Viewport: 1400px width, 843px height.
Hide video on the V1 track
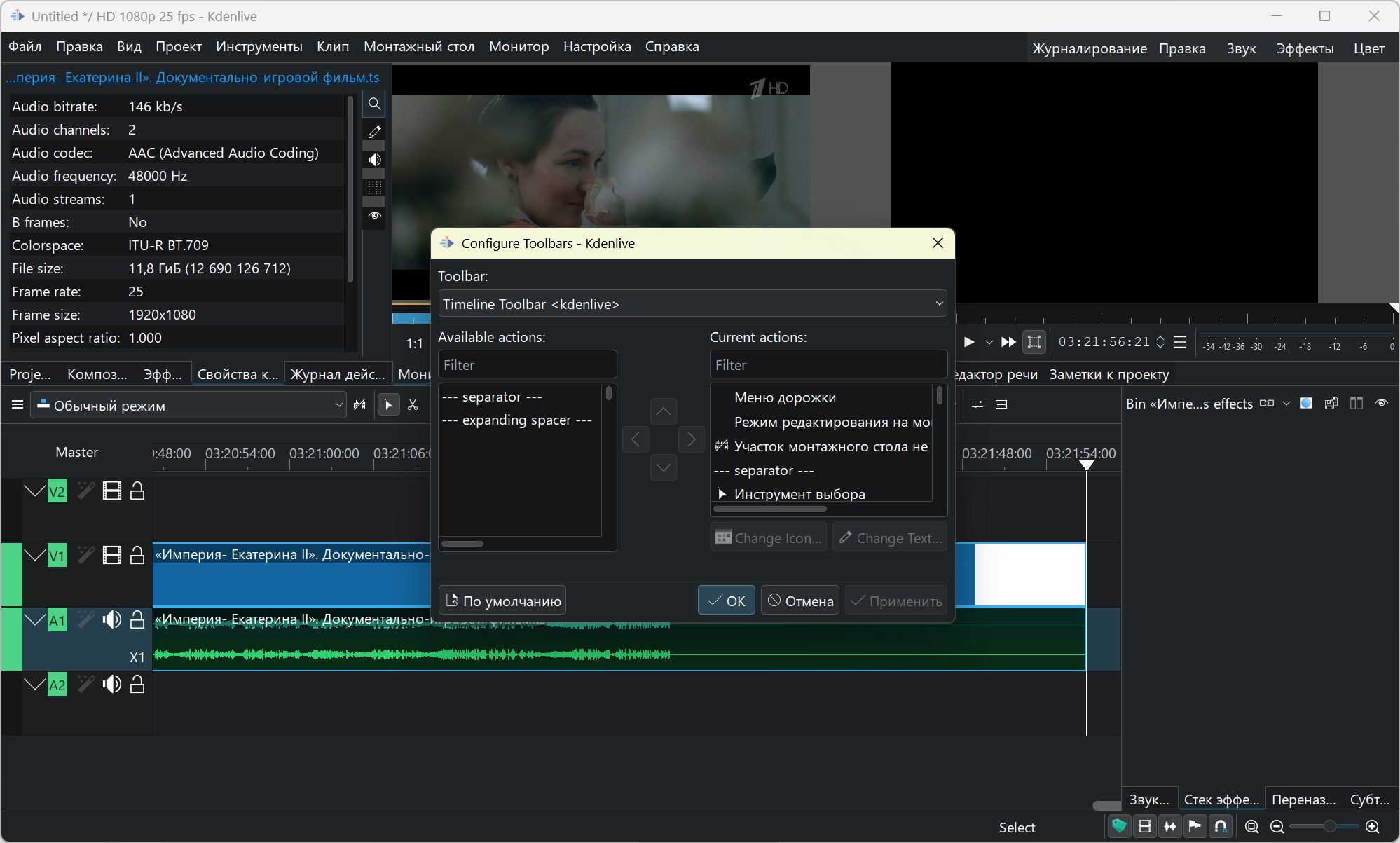tap(112, 556)
